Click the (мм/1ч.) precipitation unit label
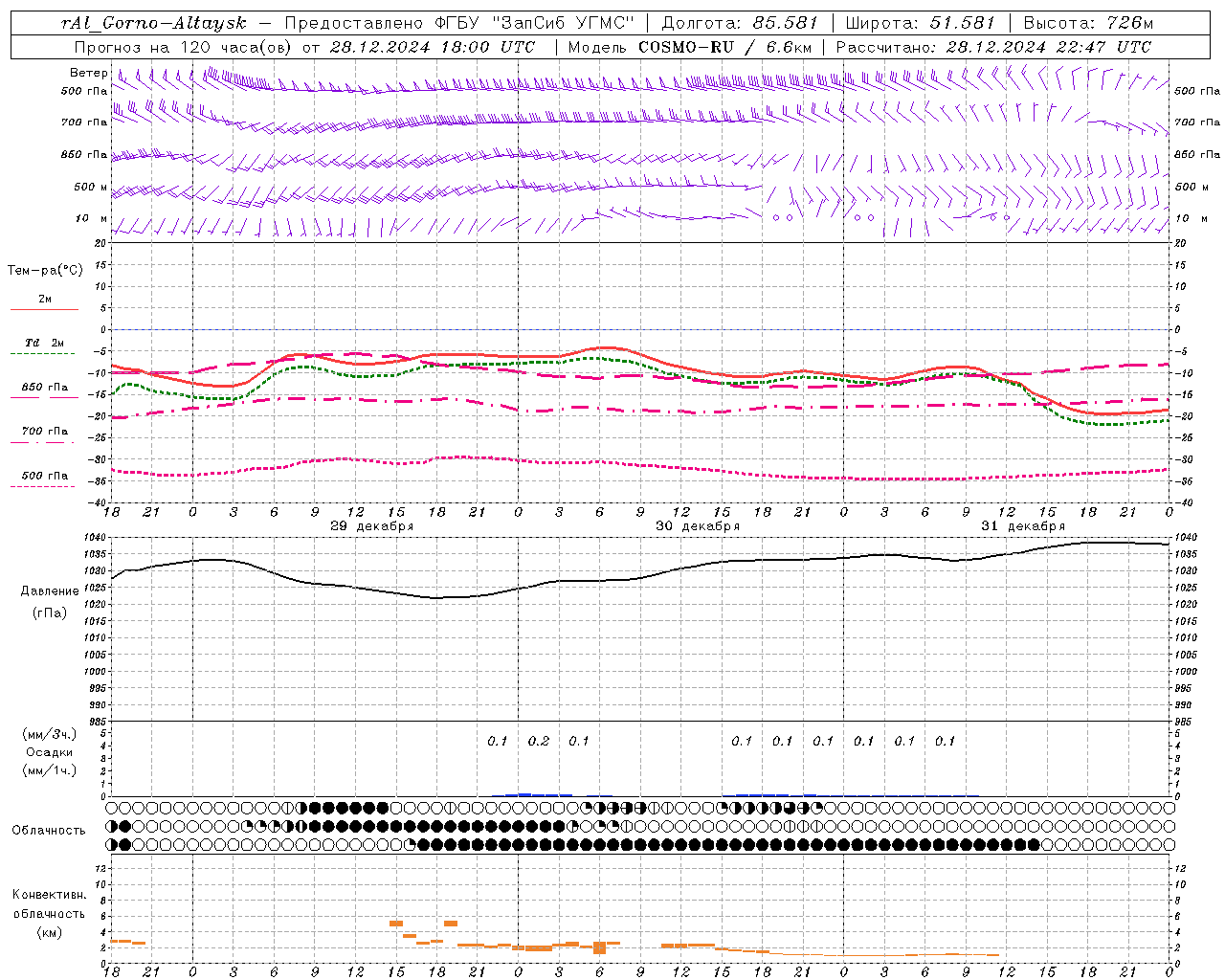1225x980 pixels. pos(50,770)
